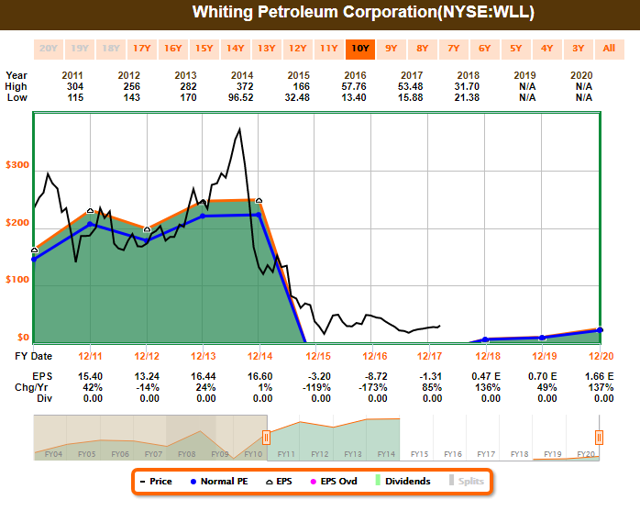Switch to the 6Y time range
The width and height of the screenshot is (640, 511).
(x=485, y=49)
